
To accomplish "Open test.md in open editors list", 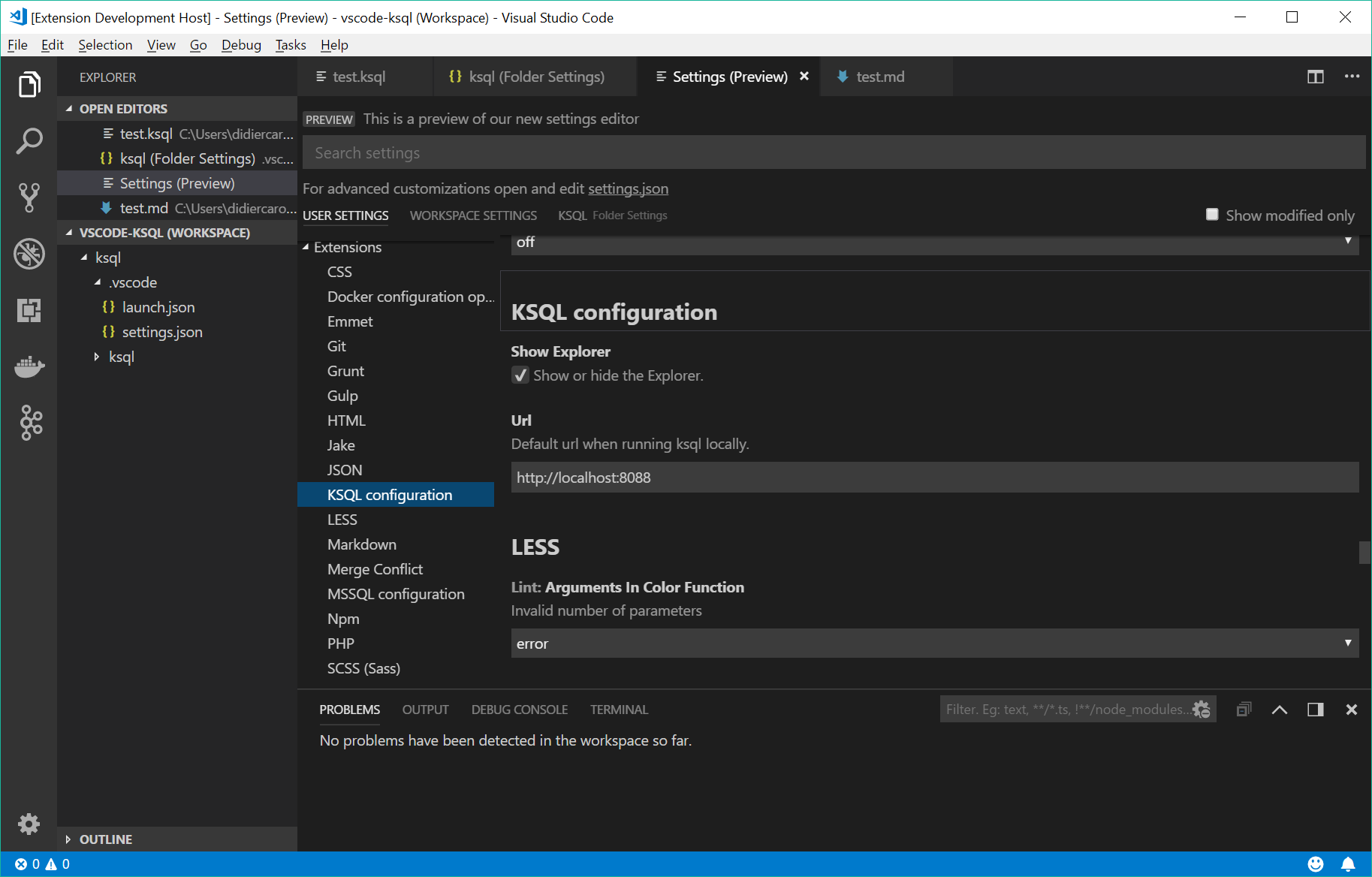I will click(177, 208).
